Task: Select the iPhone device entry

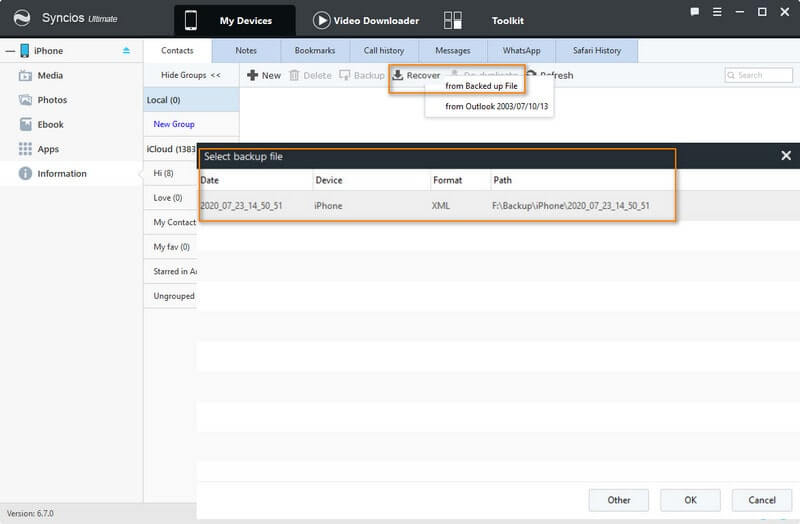Action: [x=48, y=51]
